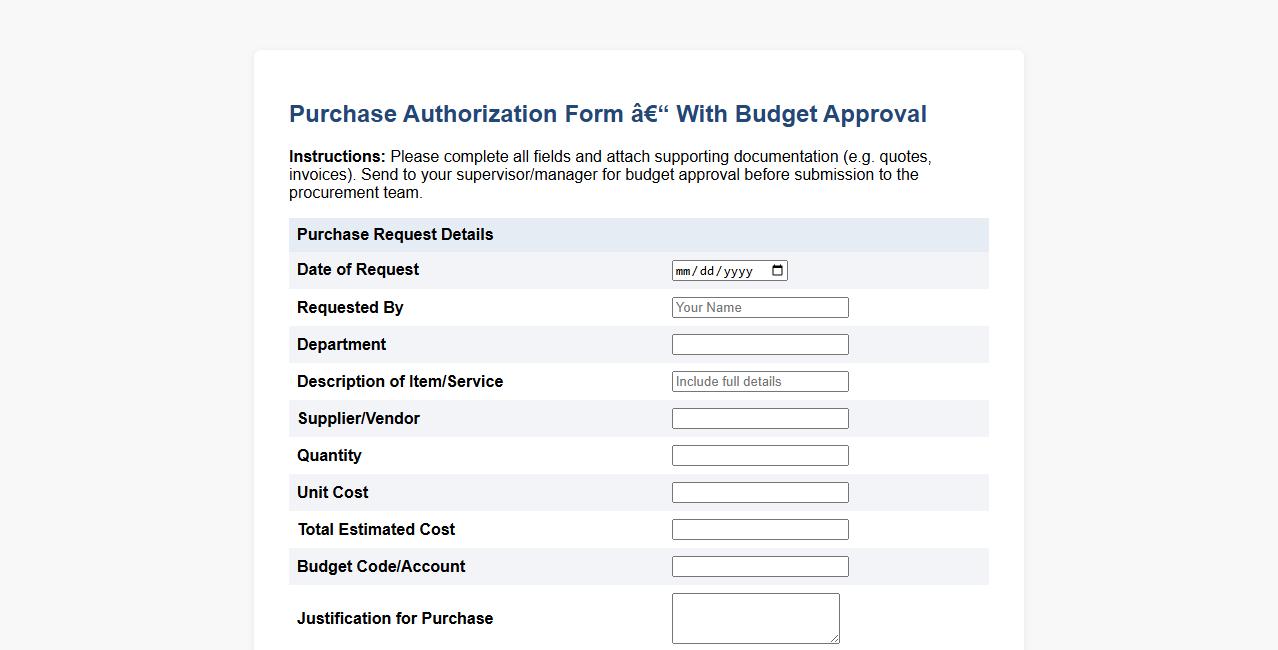
Task: Focus the Justification for Purchase textarea
Action: [755, 617]
